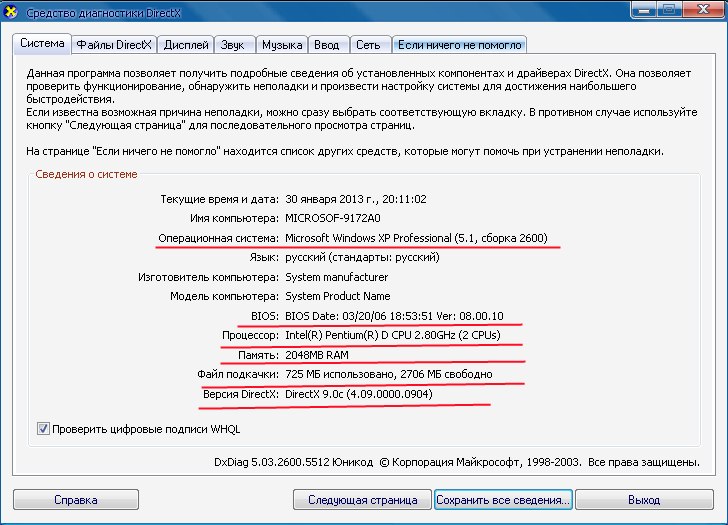Click BIOS Date 03/20/06 value
Image resolution: width=728 pixels, height=525 pixels.
click(394, 316)
